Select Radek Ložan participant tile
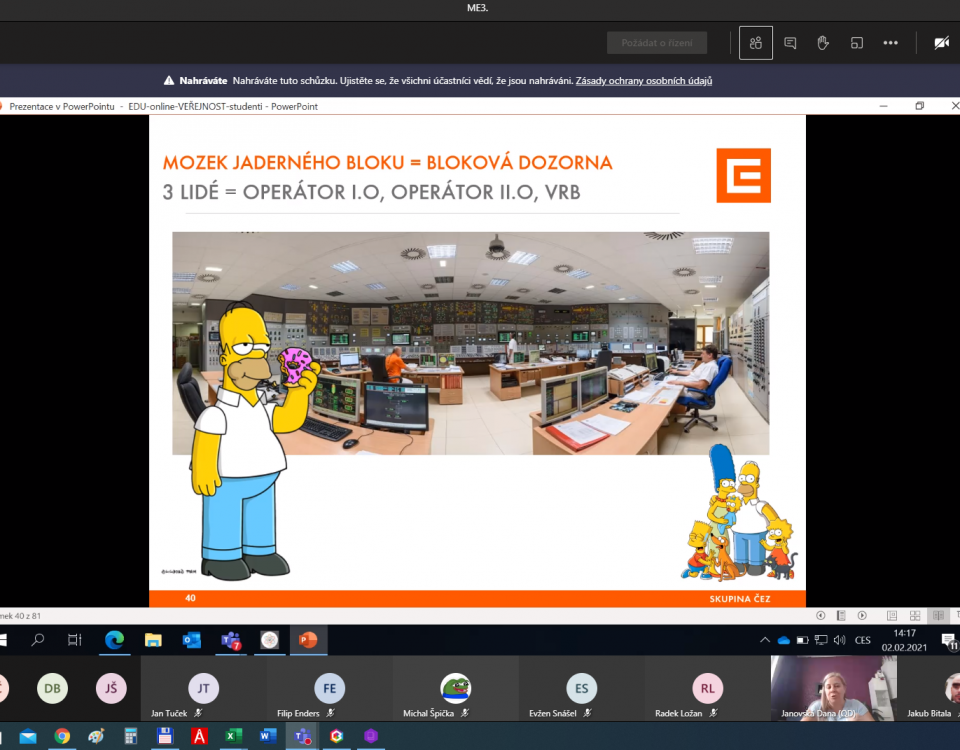This screenshot has height=750, width=960. [707, 688]
